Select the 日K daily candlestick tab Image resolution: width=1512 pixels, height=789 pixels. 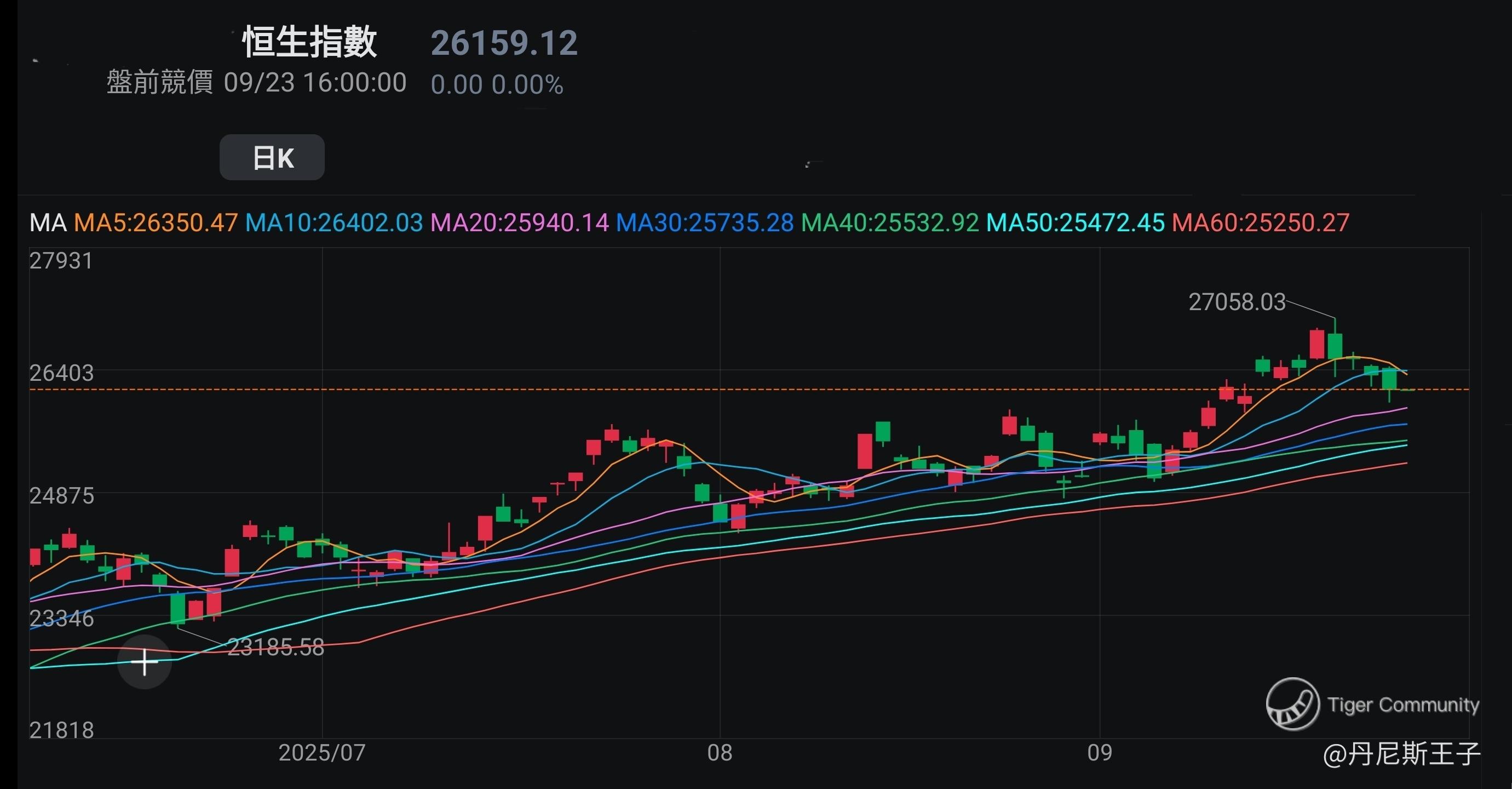tap(272, 157)
